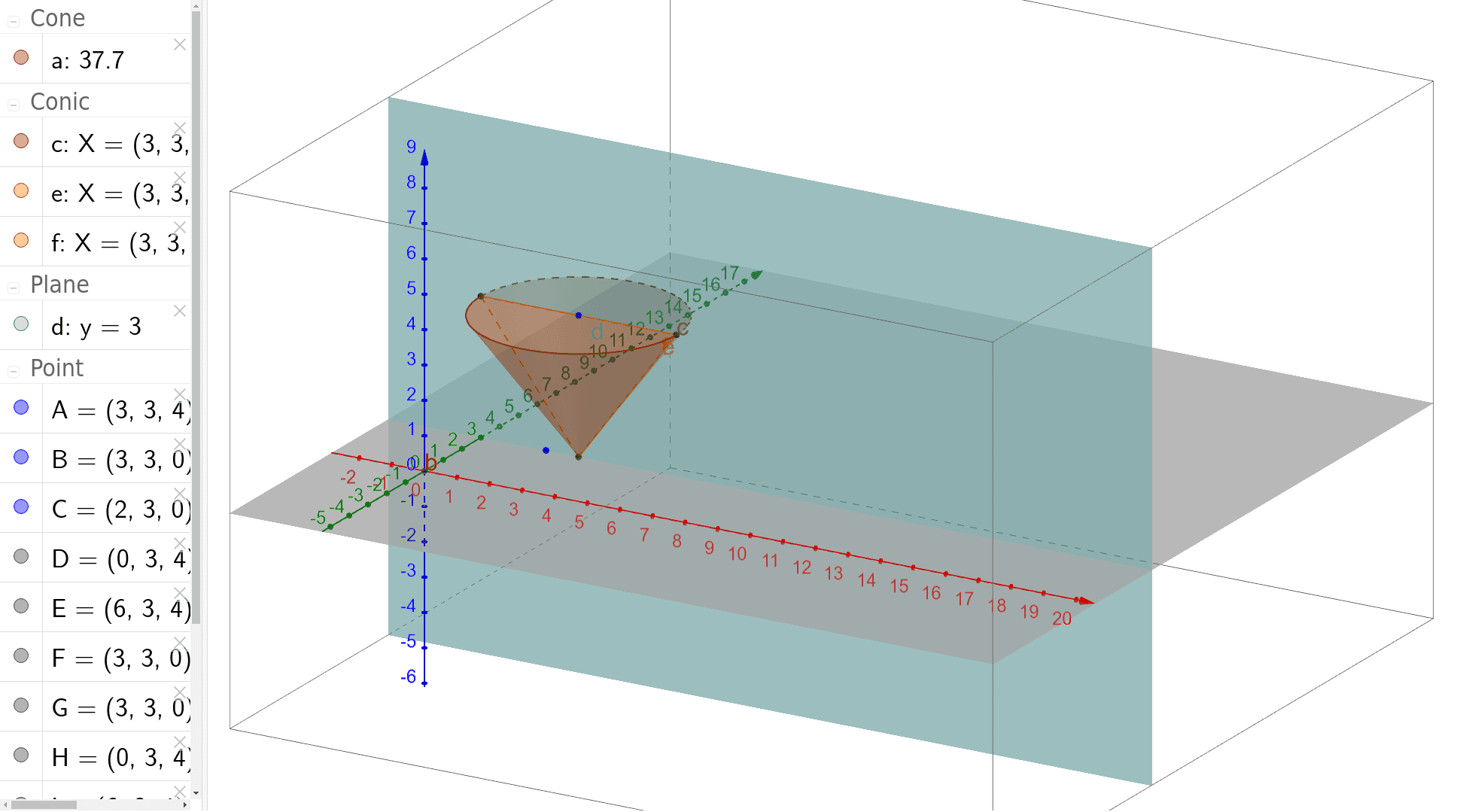Click the blue circle icon beside point E

(x=20, y=606)
